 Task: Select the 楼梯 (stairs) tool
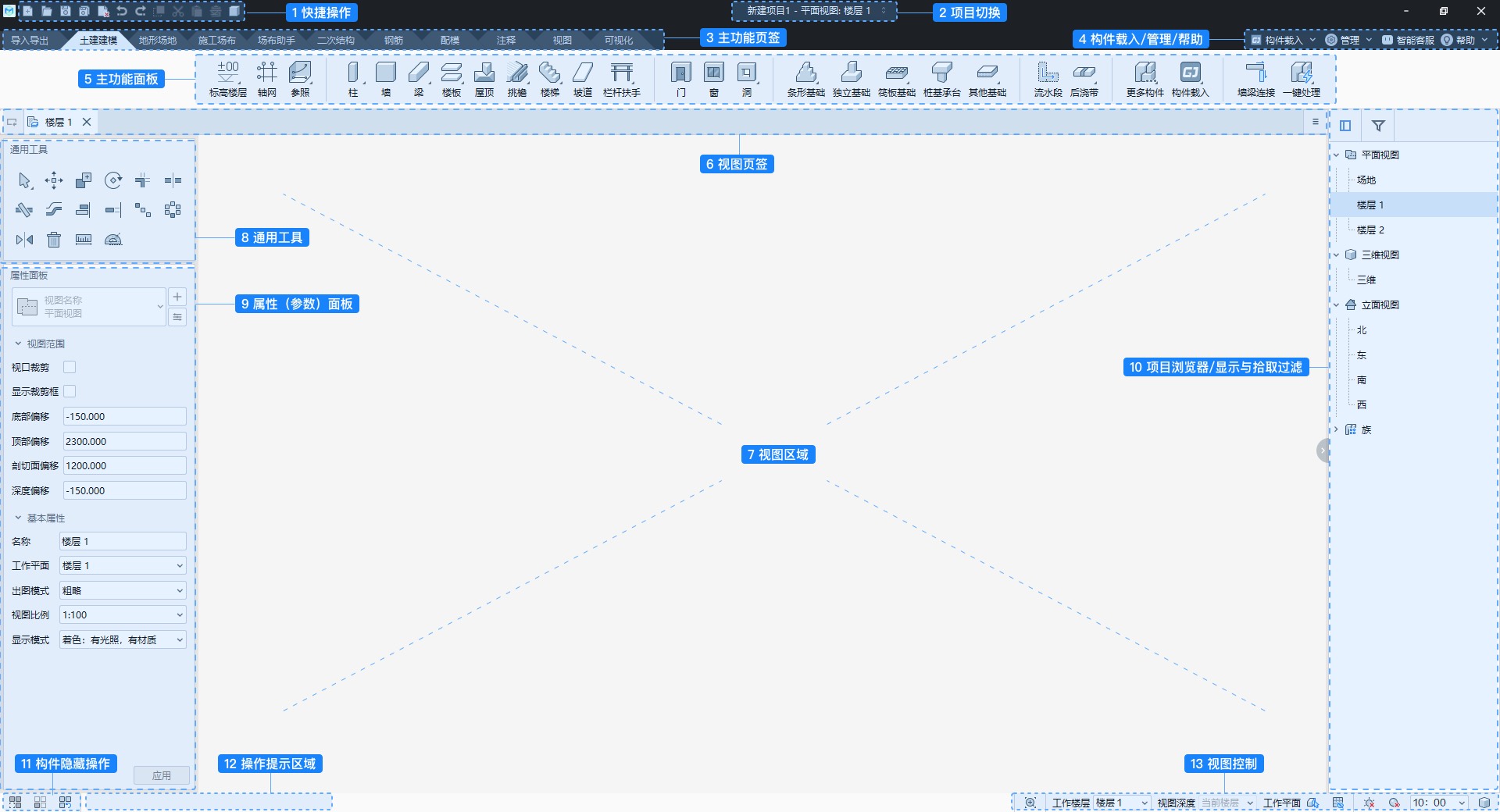550,79
